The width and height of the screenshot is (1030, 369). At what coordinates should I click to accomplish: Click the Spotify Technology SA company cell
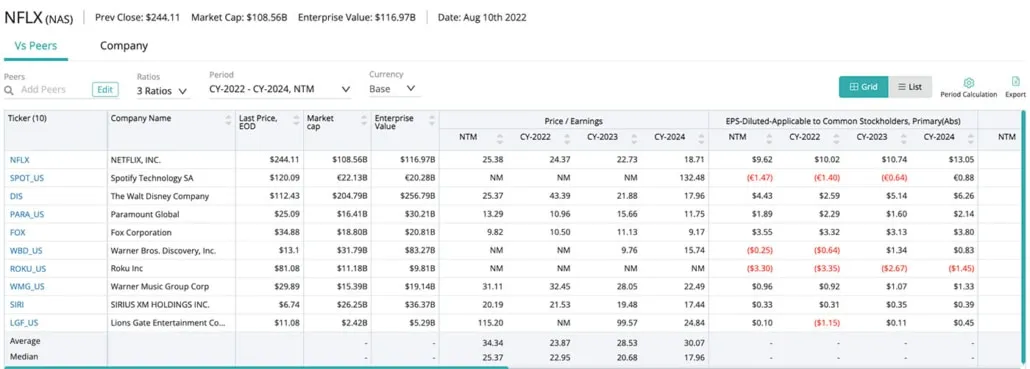pos(152,178)
